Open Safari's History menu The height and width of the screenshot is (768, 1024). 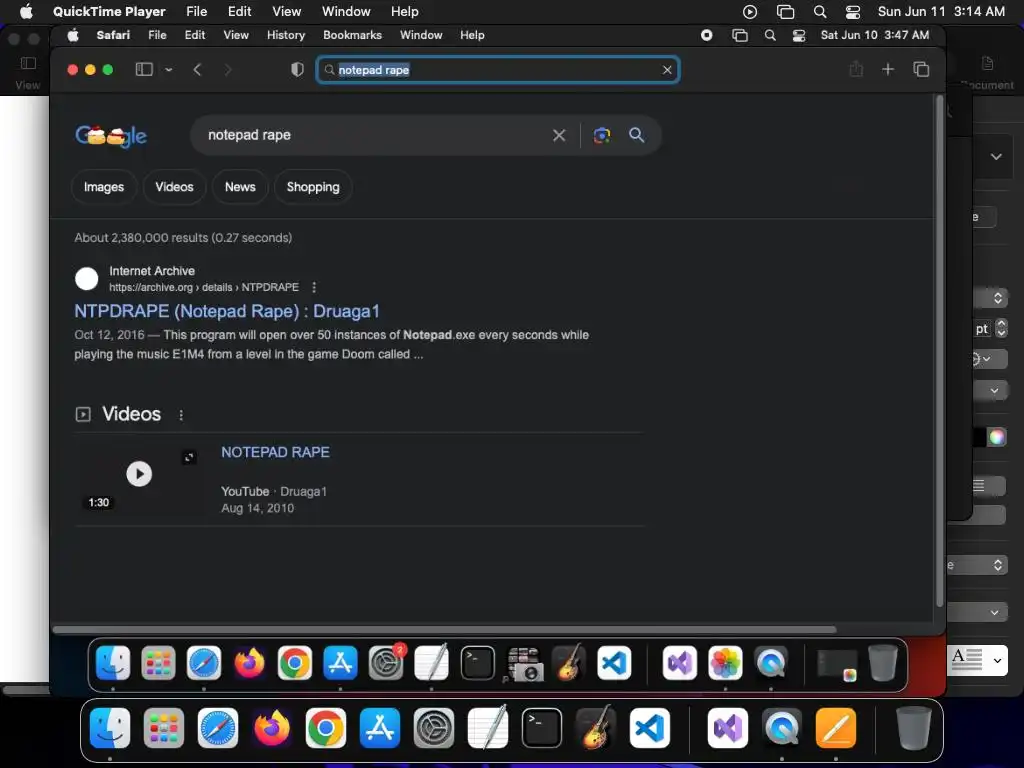point(286,35)
